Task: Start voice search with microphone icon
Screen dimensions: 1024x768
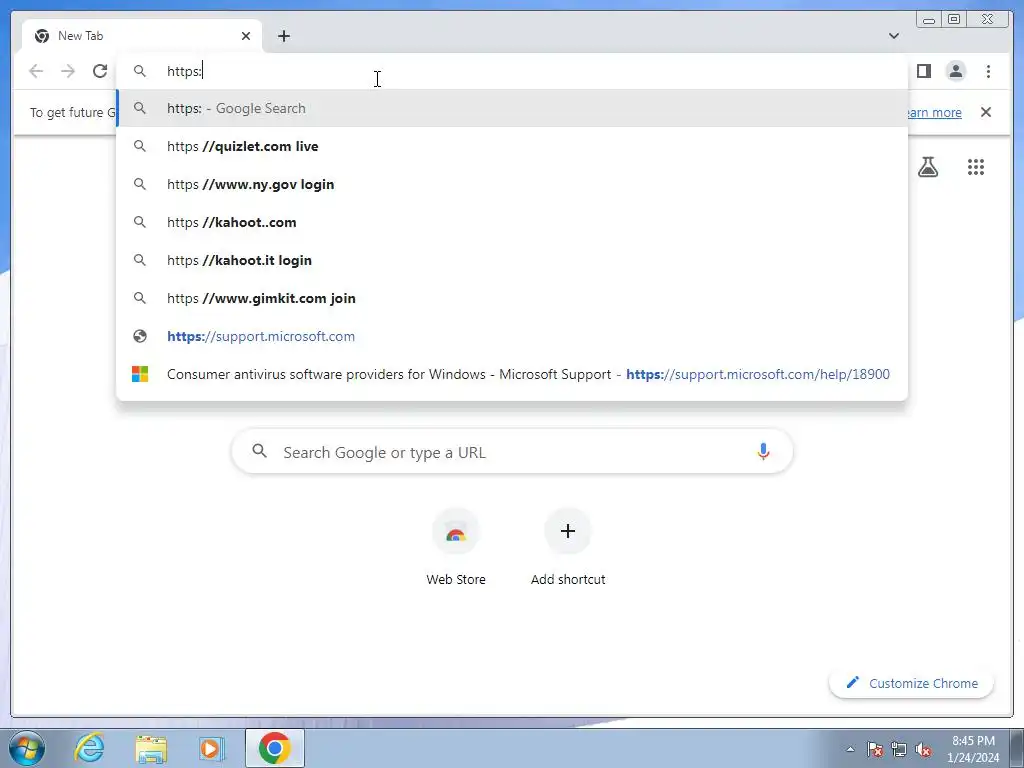Action: click(x=763, y=451)
